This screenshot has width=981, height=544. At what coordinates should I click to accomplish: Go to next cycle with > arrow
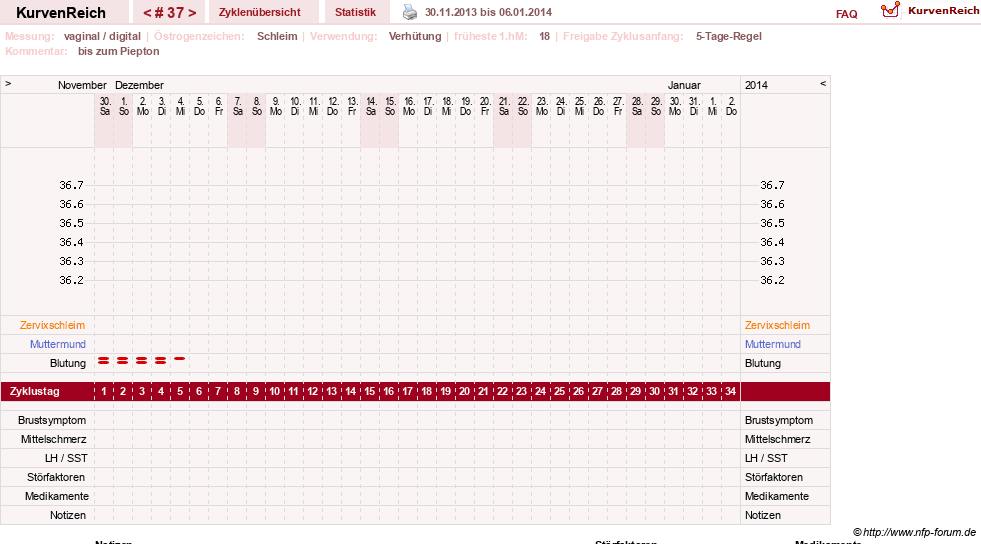point(192,13)
